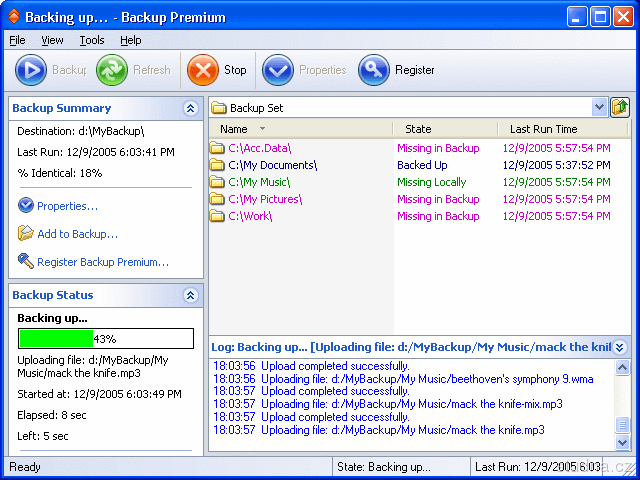This screenshot has height=480, width=640.
Task: Click the % Identical: 18% text
Action: tap(60, 173)
